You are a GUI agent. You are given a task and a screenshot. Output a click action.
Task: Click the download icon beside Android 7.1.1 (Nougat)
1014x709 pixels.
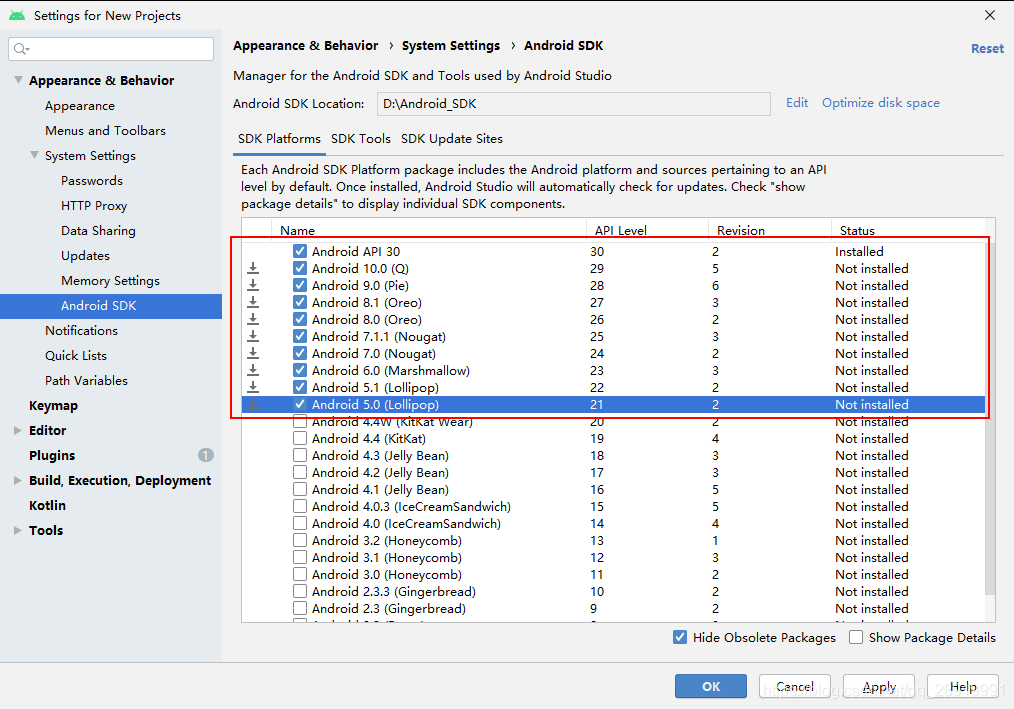(253, 337)
